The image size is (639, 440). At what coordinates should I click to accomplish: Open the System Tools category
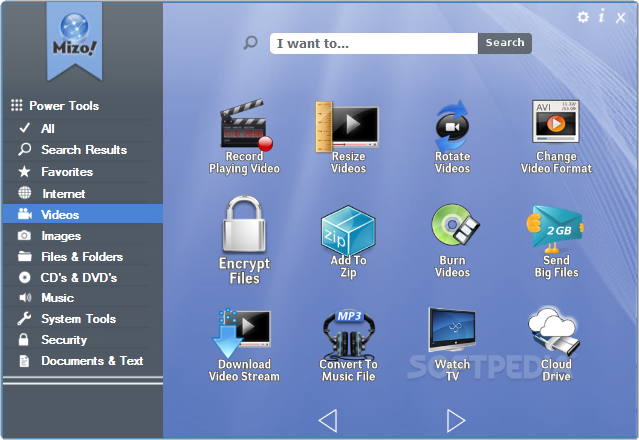pos(83,319)
